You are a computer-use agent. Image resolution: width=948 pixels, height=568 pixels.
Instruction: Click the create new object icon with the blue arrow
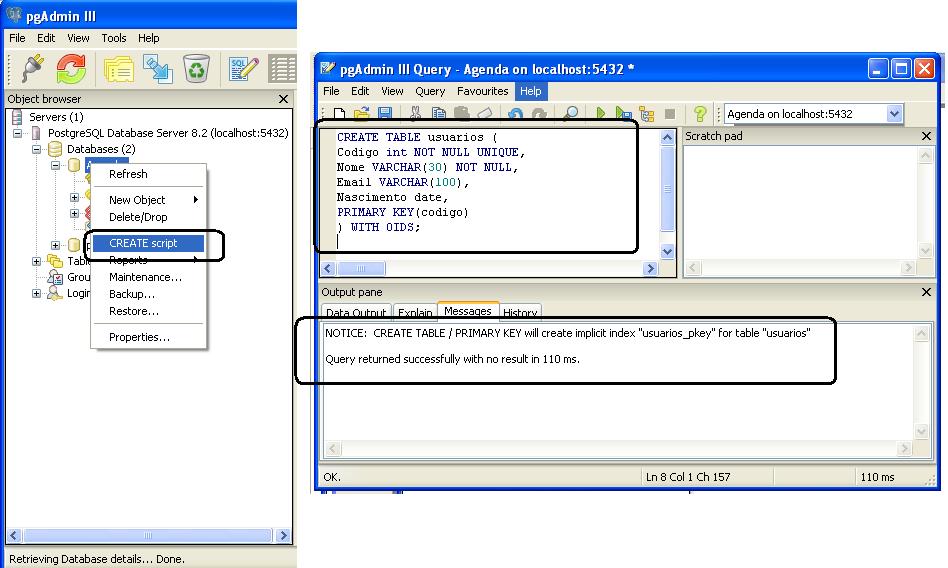pyautogui.click(x=157, y=69)
